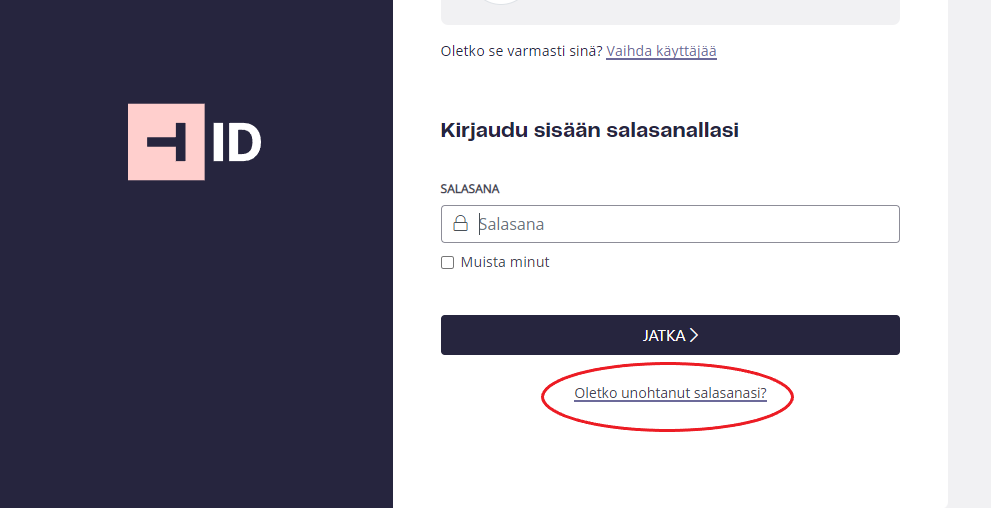991x508 pixels.
Task: Click the padlock icon in password field
Action: [x=460, y=224]
